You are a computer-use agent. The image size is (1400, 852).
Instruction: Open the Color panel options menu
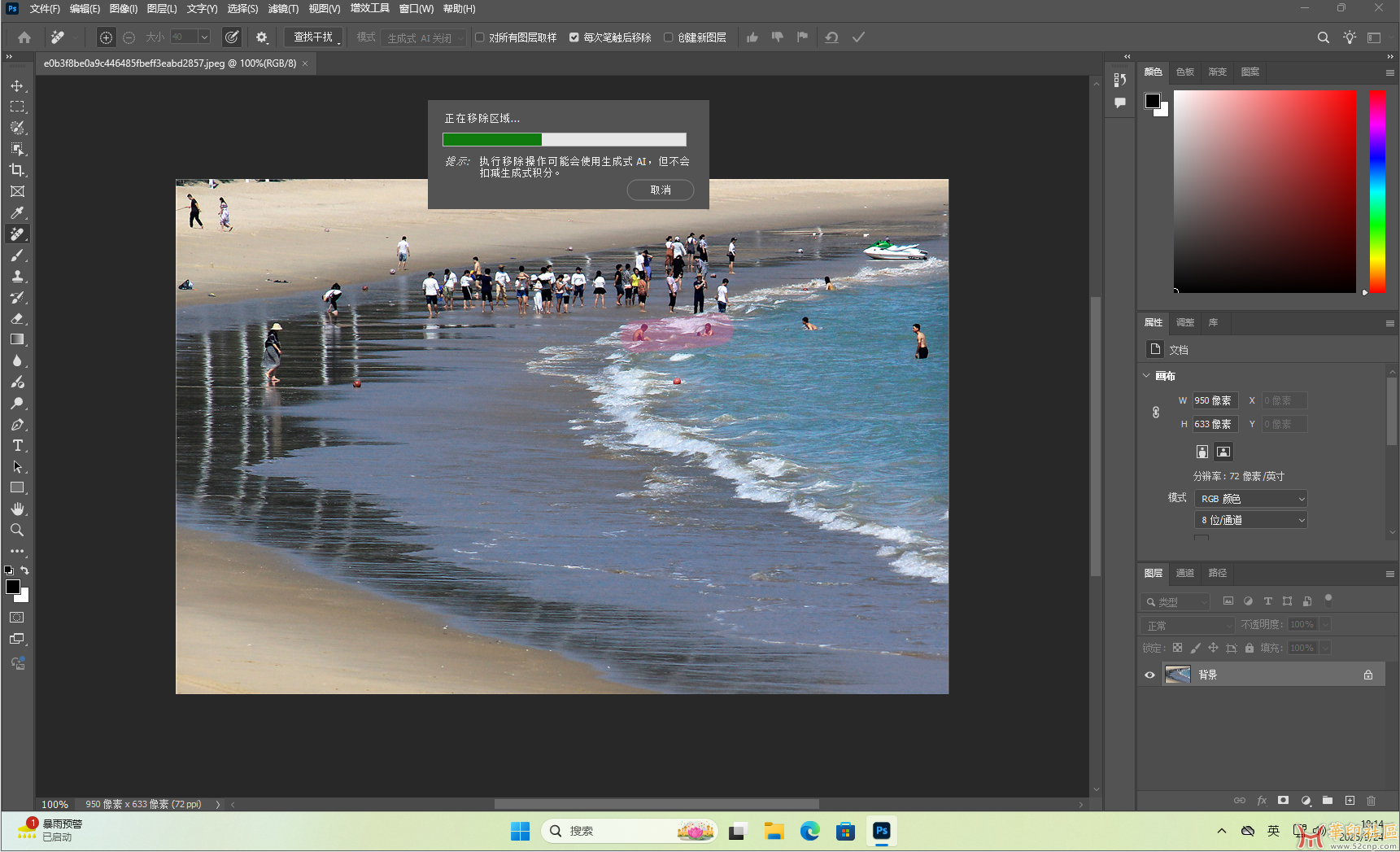click(1389, 72)
